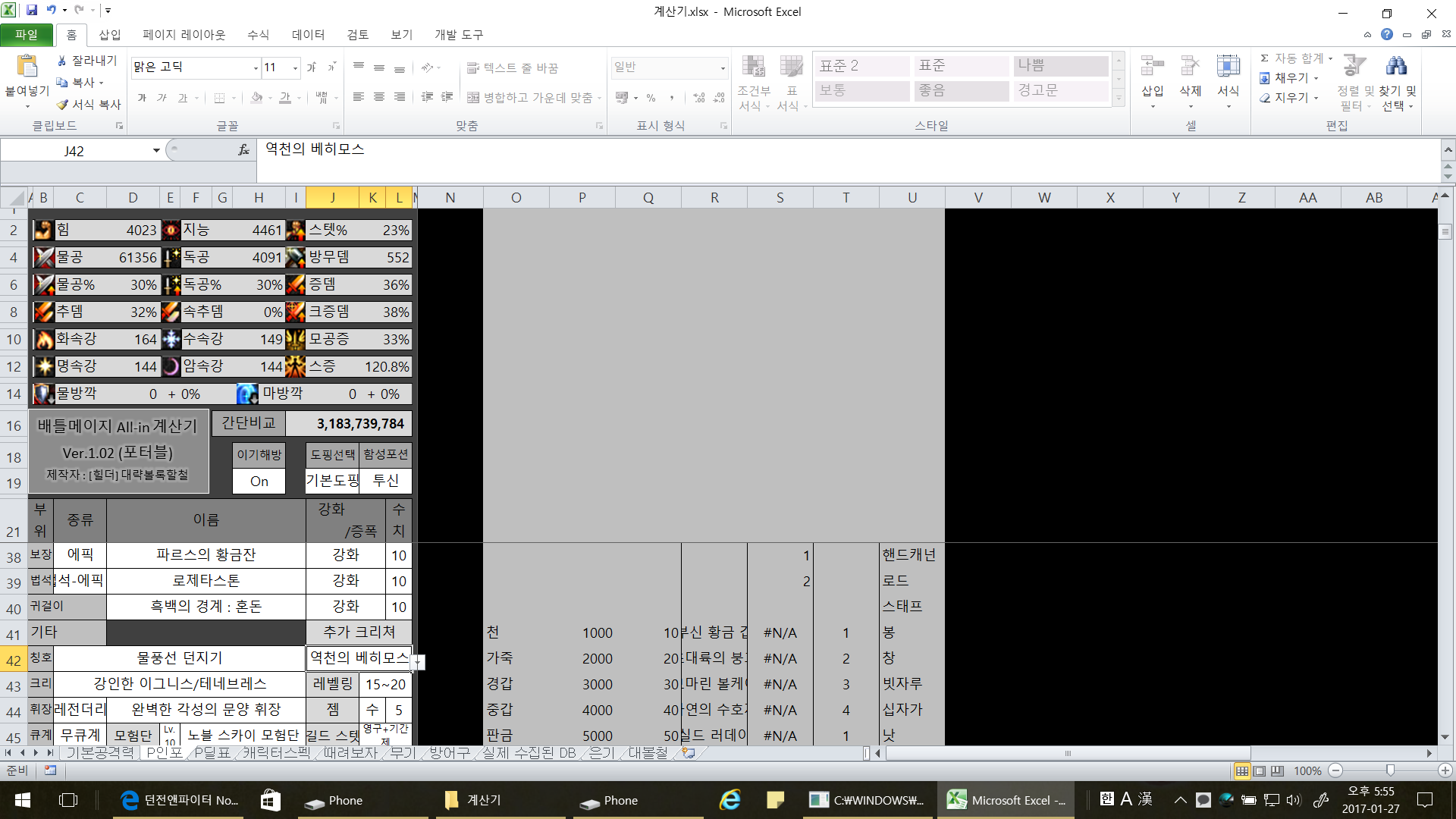Click the Find & Select binoculars icon
The height and width of the screenshot is (819, 1456).
pyautogui.click(x=1396, y=67)
